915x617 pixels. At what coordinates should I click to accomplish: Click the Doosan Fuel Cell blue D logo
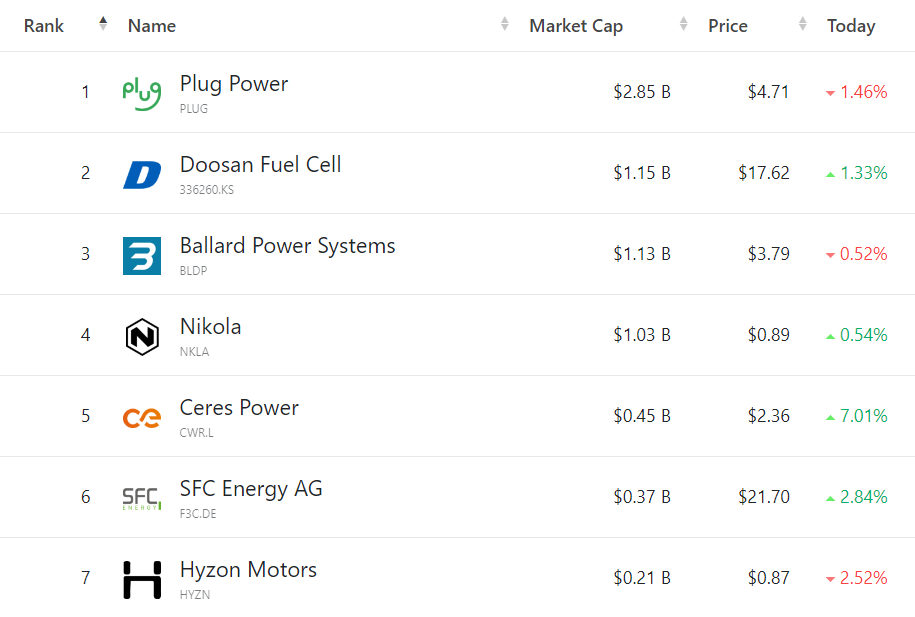141,175
